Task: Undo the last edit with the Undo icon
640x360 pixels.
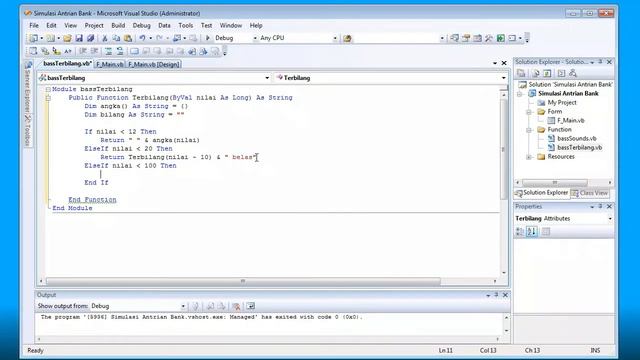Action: 142,38
